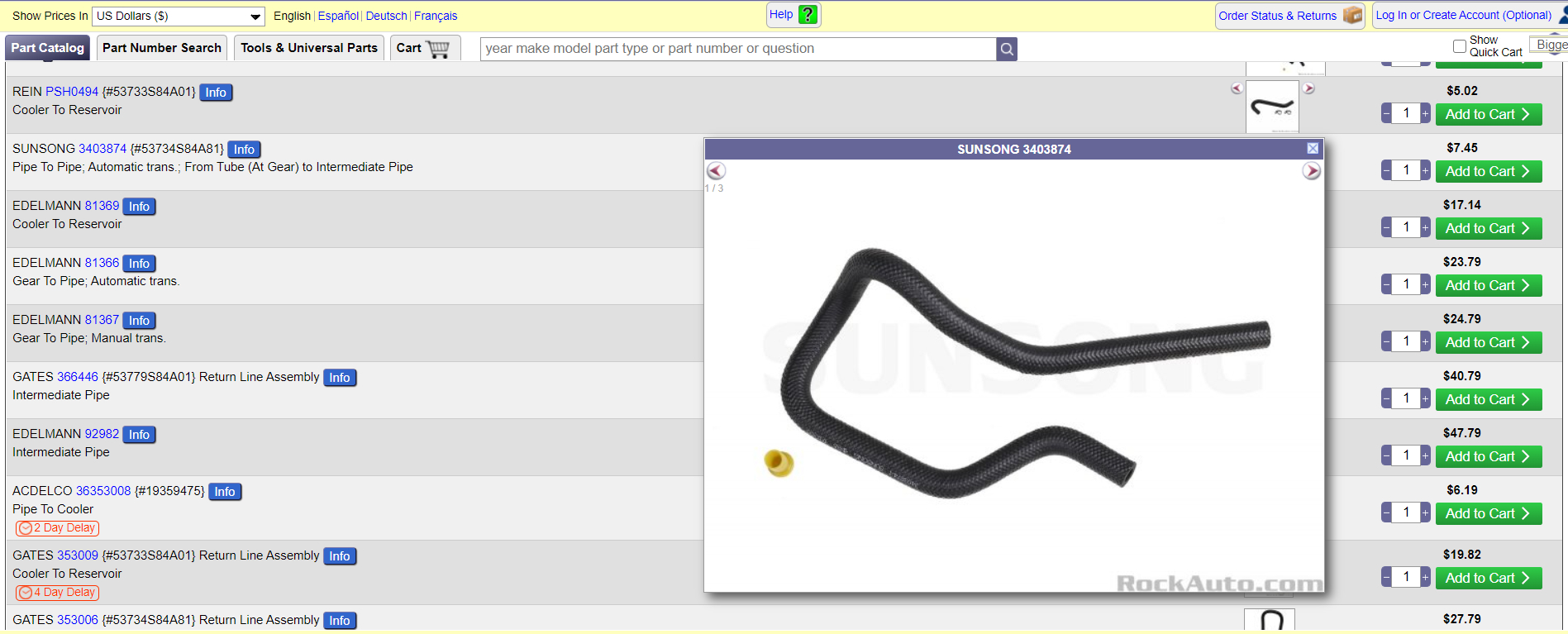Screen dimensions: 1568x634
Task: Open the Help question mark icon
Action: coord(808,15)
